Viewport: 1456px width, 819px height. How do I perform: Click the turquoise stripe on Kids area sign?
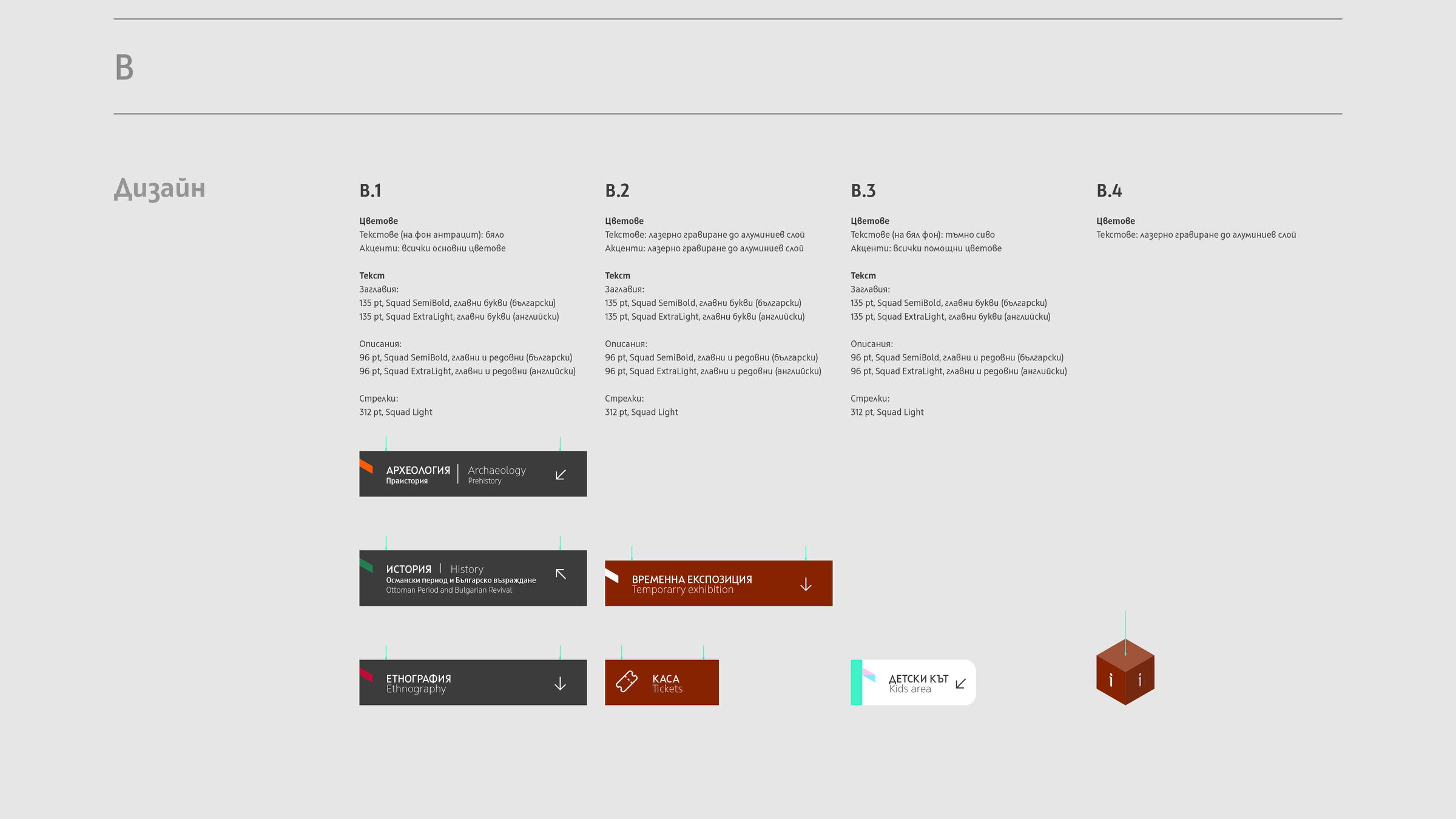pyautogui.click(x=856, y=682)
